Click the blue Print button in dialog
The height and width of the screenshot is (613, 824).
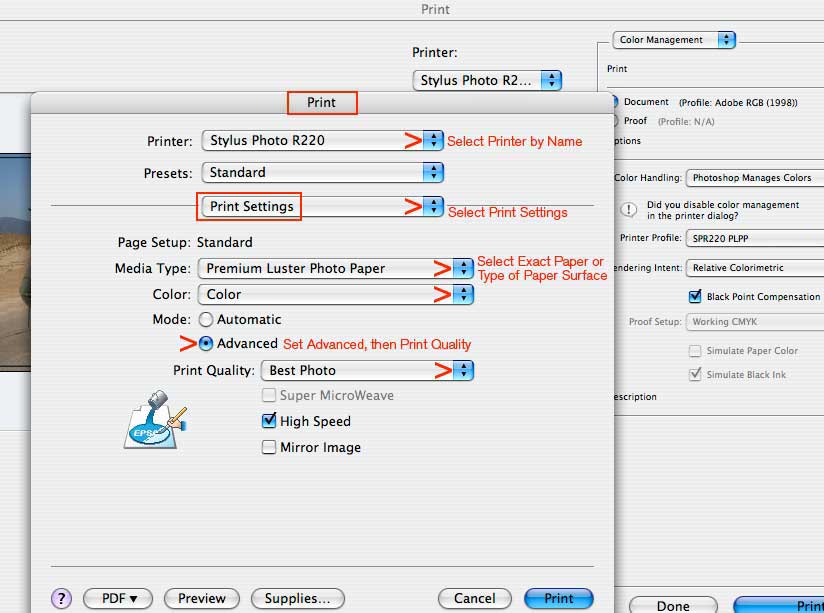point(558,598)
